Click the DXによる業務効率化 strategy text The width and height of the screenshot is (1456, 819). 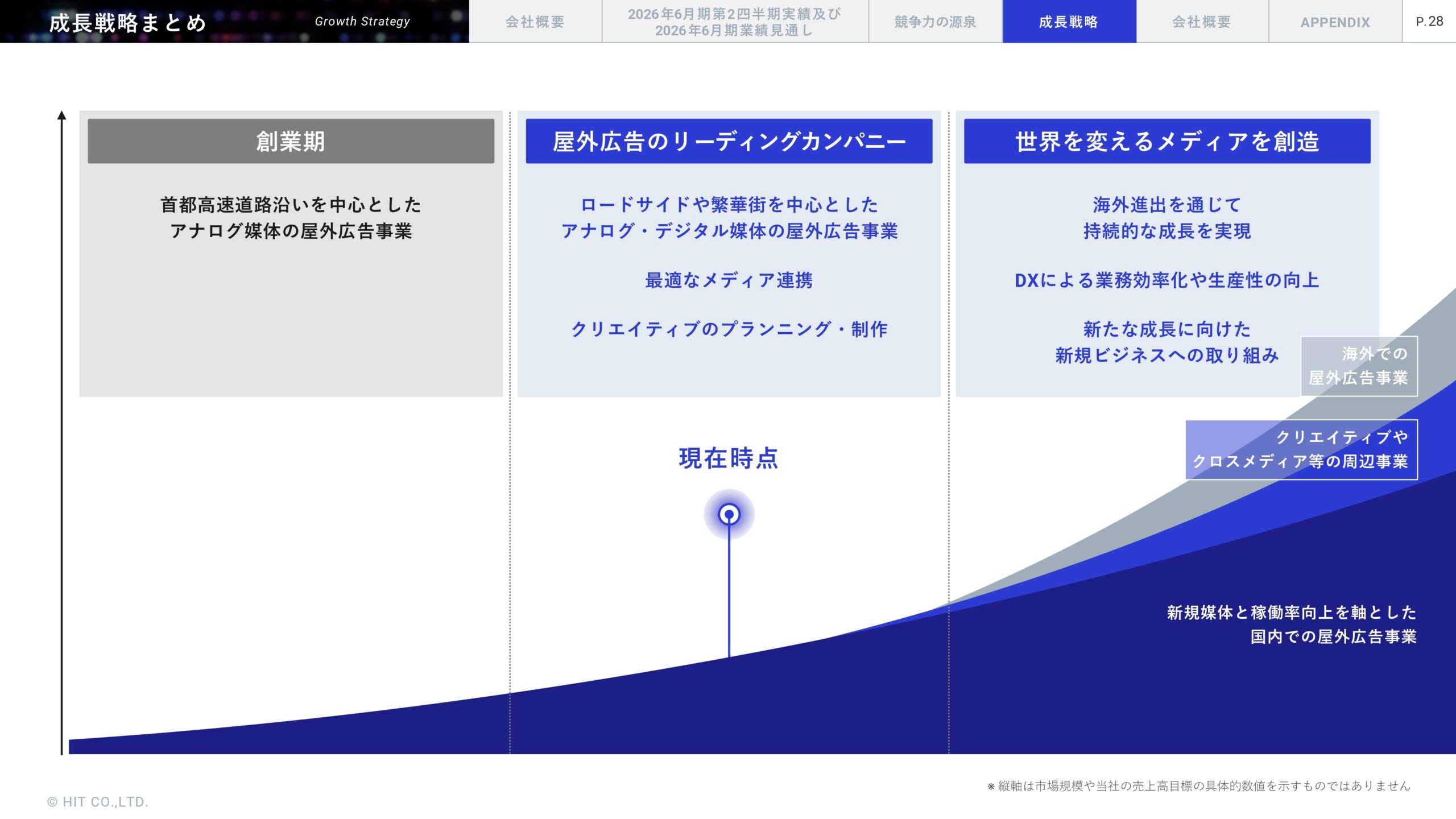1166,280
